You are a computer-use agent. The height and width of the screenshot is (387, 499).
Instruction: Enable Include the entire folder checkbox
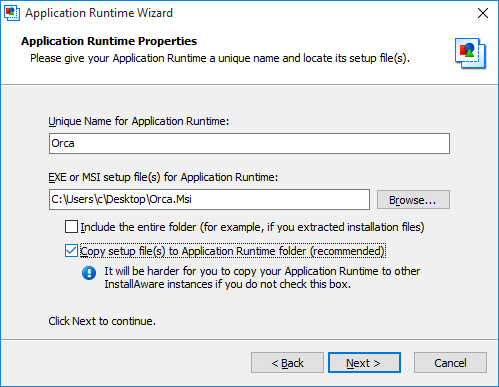[x=71, y=227]
